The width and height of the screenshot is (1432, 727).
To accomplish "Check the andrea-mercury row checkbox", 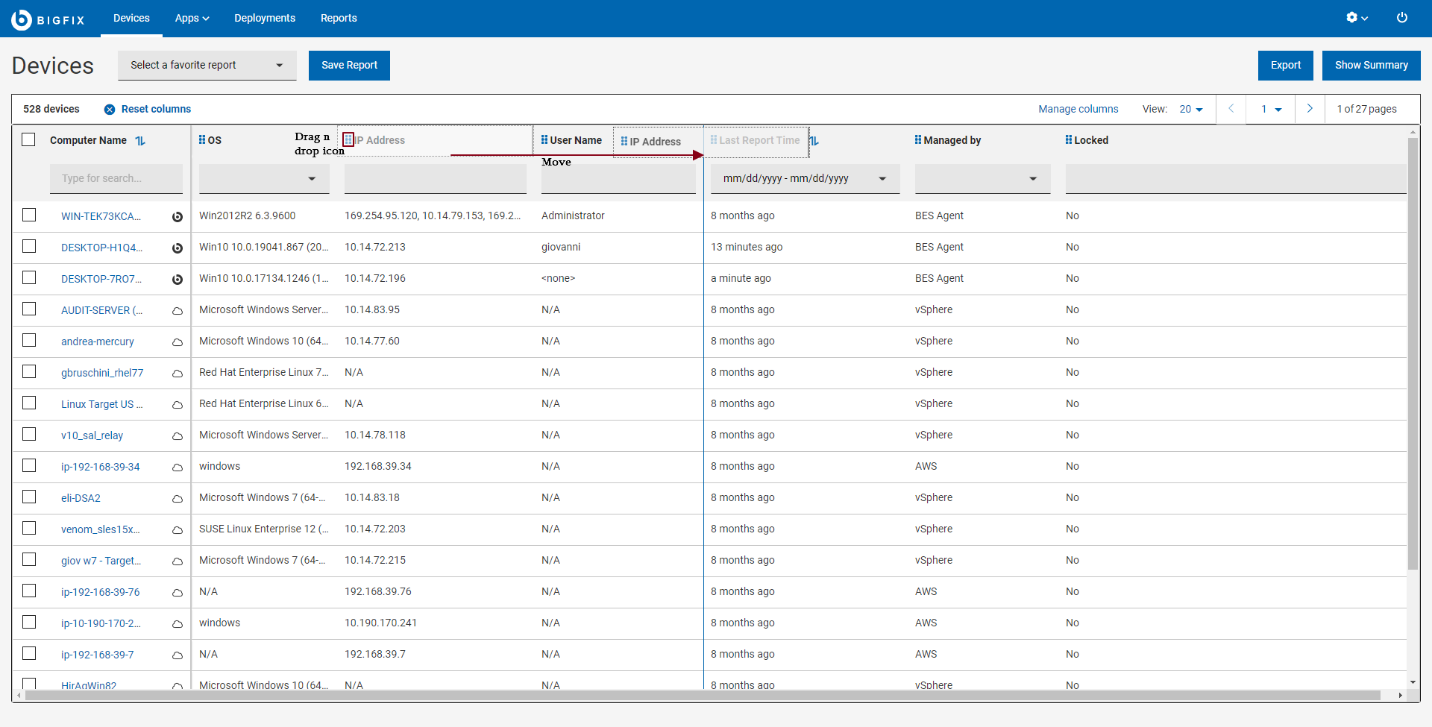I will click(x=29, y=340).
